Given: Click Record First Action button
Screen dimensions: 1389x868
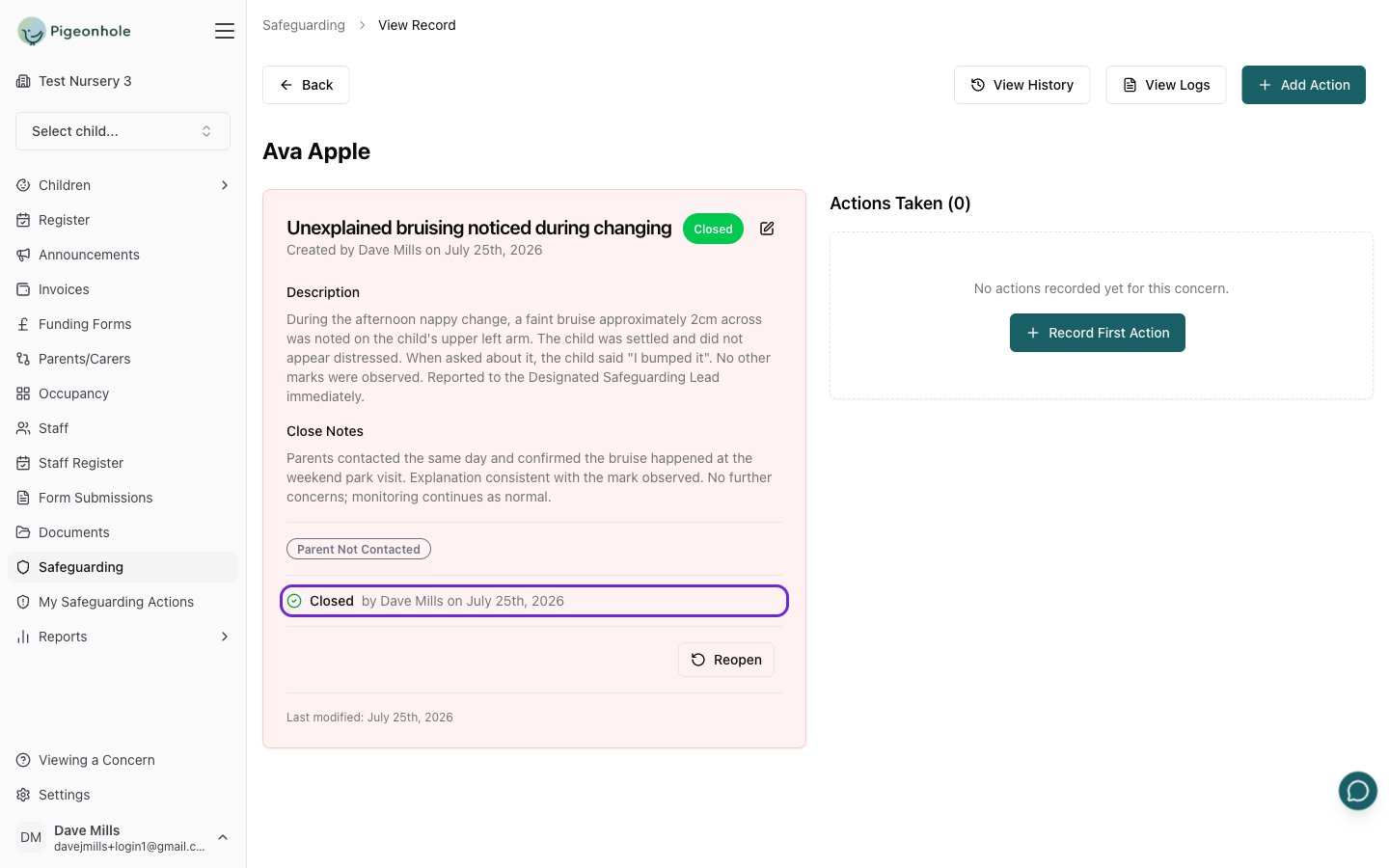Looking at the screenshot, I should pyautogui.click(x=1098, y=333).
